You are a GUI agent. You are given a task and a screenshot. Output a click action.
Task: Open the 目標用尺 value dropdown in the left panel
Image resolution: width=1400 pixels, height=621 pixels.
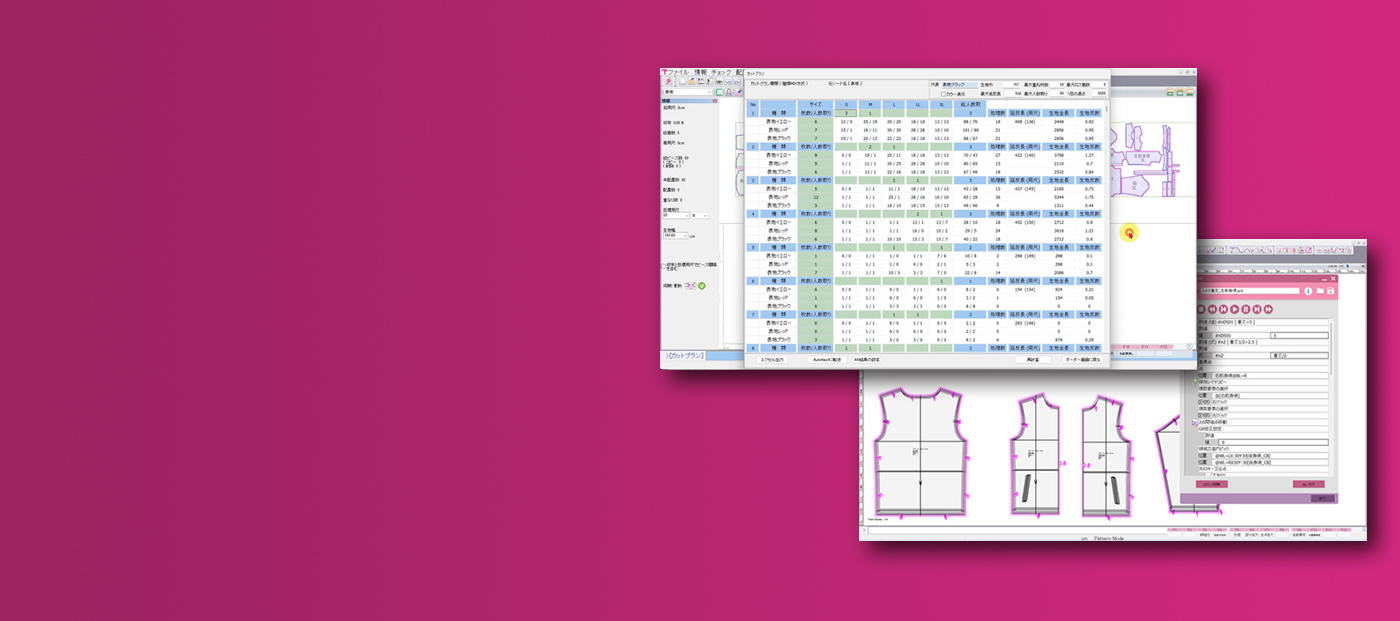click(675, 215)
